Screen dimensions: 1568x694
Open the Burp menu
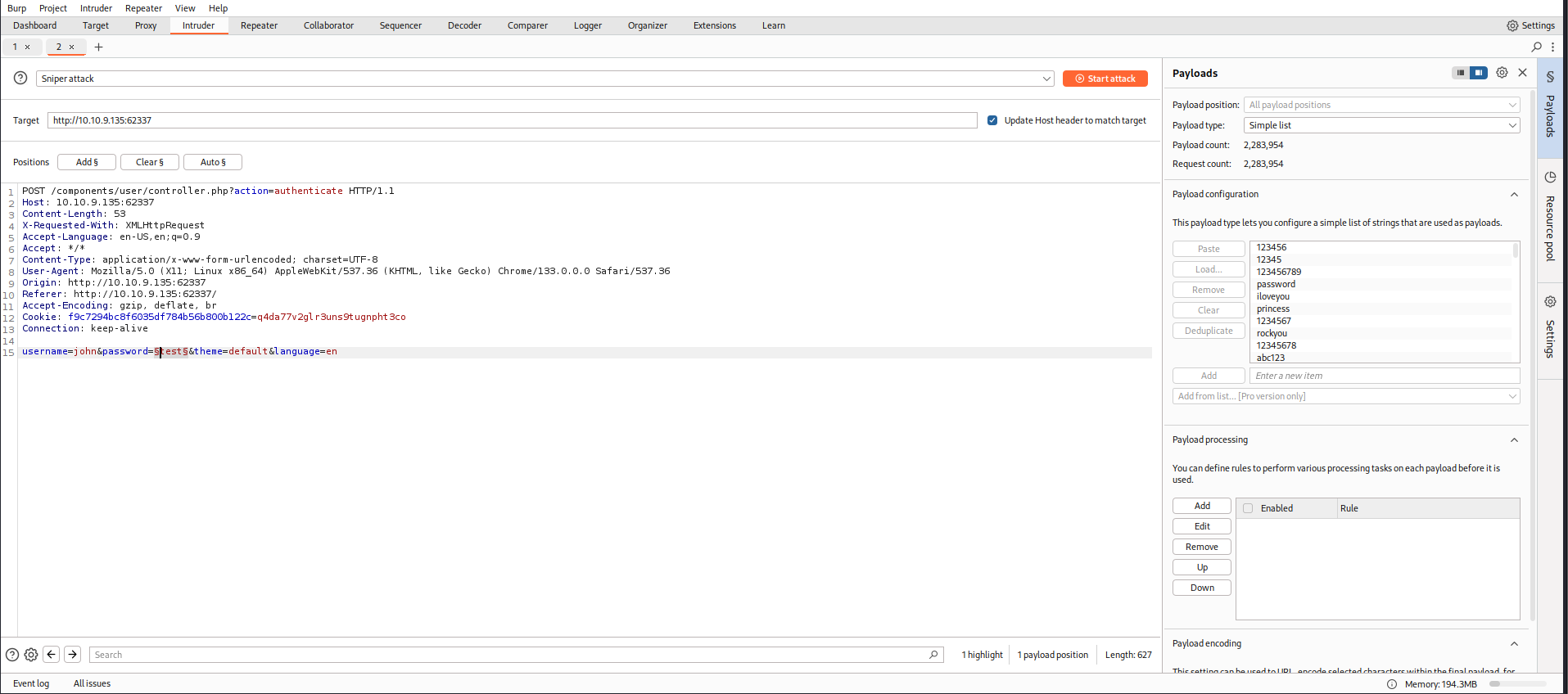click(16, 8)
